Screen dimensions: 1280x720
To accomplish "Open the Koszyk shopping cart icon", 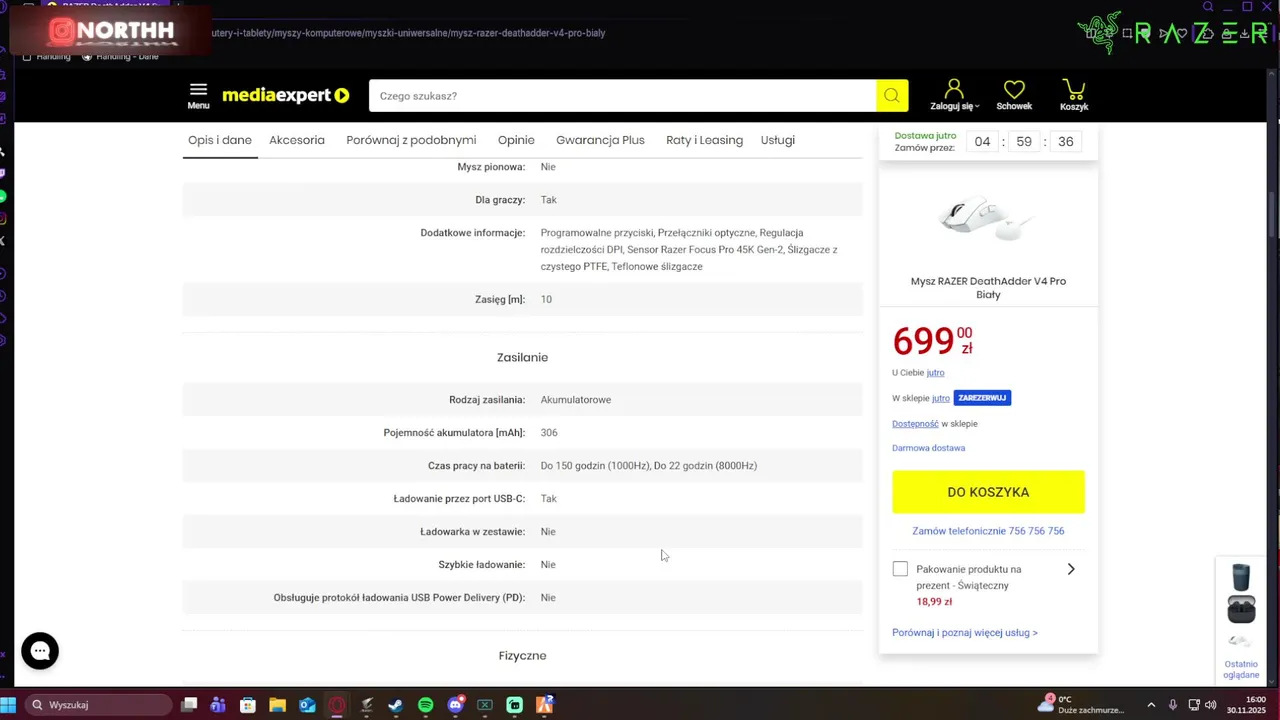I will [x=1074, y=95].
